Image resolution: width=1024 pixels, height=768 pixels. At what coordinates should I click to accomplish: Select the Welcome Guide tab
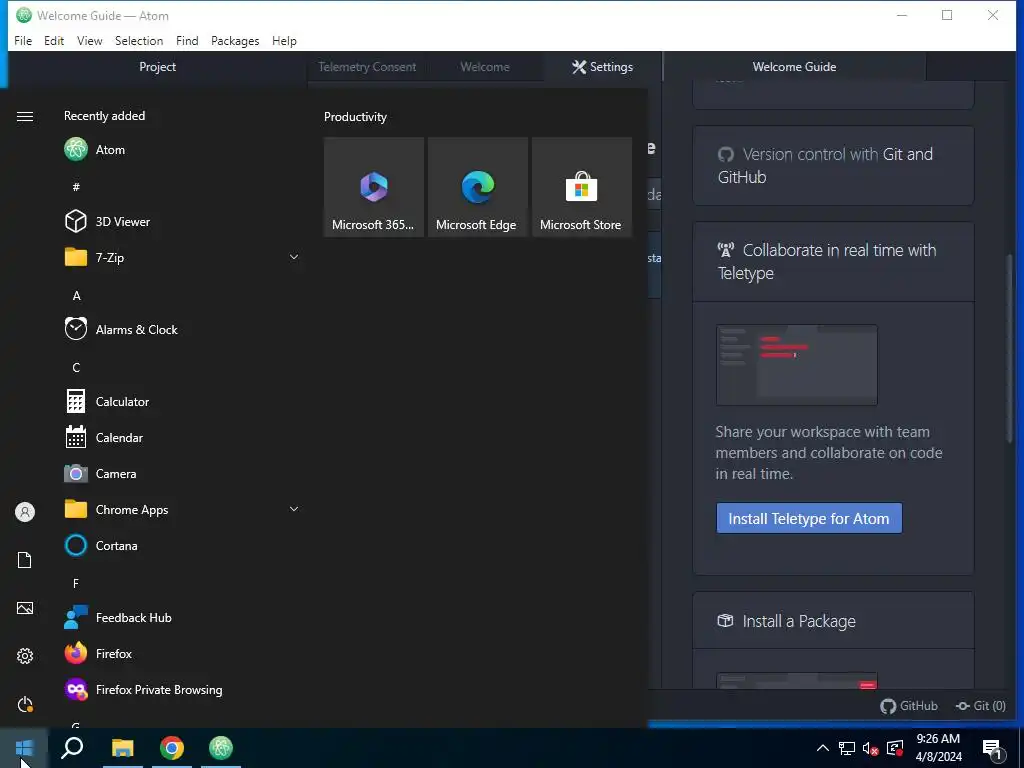[794, 67]
